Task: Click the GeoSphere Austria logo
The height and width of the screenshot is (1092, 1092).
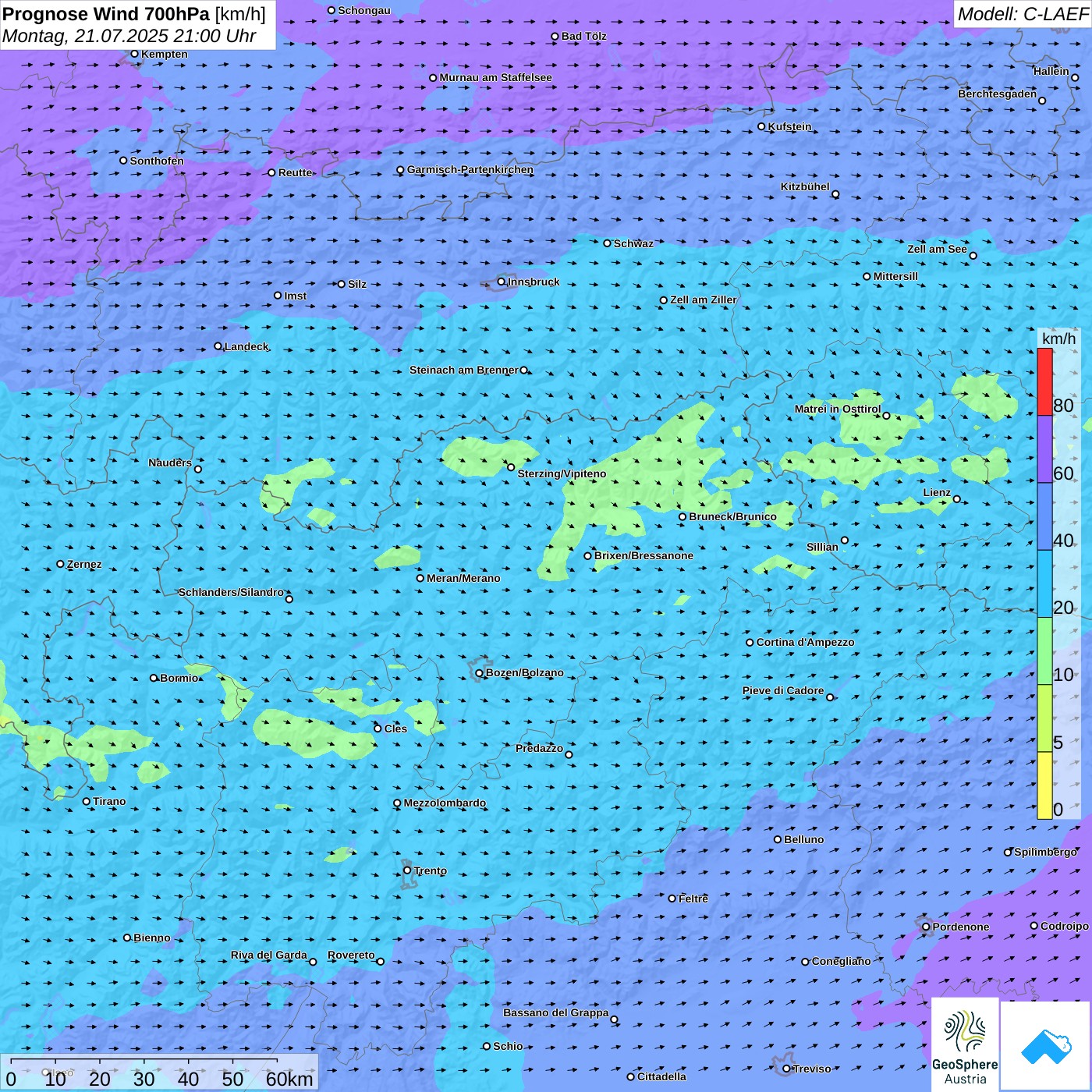Action: point(965,1044)
